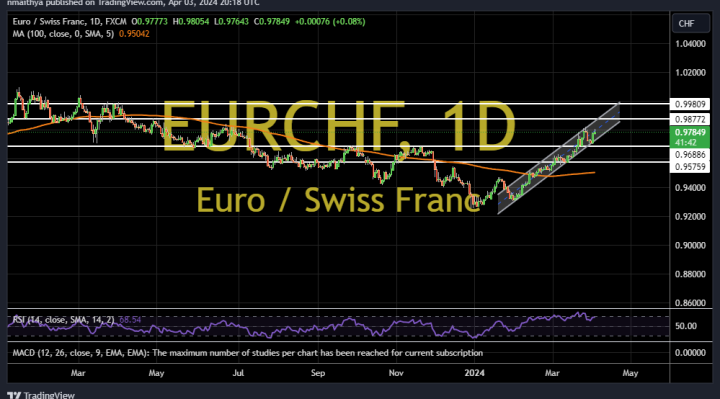
Task: Select the 0.96886 support level label
Action: point(690,155)
